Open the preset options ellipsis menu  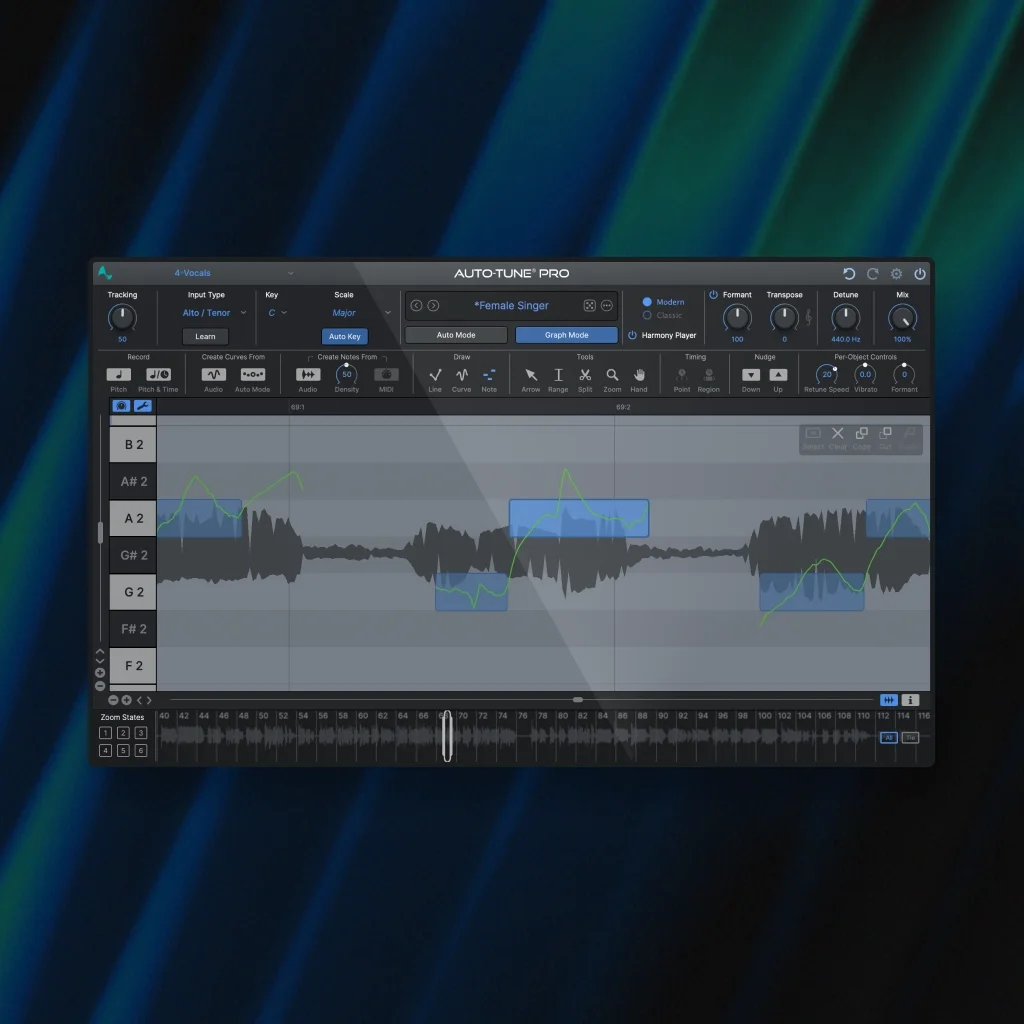click(x=607, y=306)
